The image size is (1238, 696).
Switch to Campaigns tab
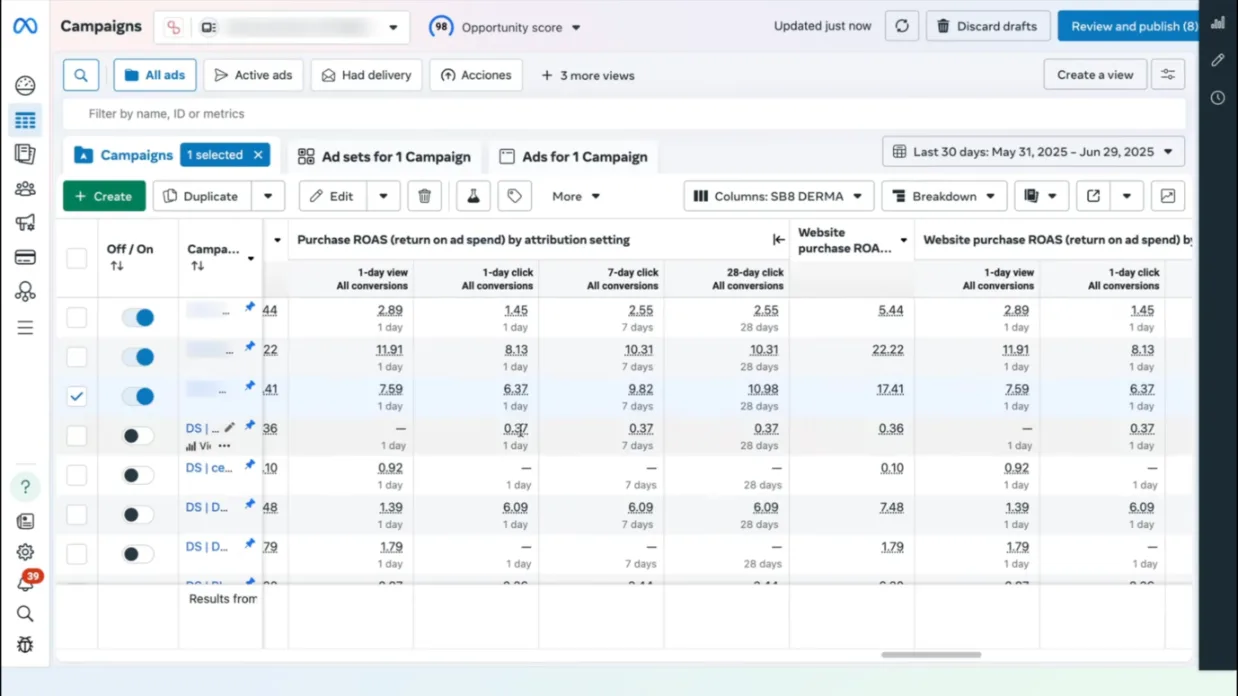click(x=124, y=155)
